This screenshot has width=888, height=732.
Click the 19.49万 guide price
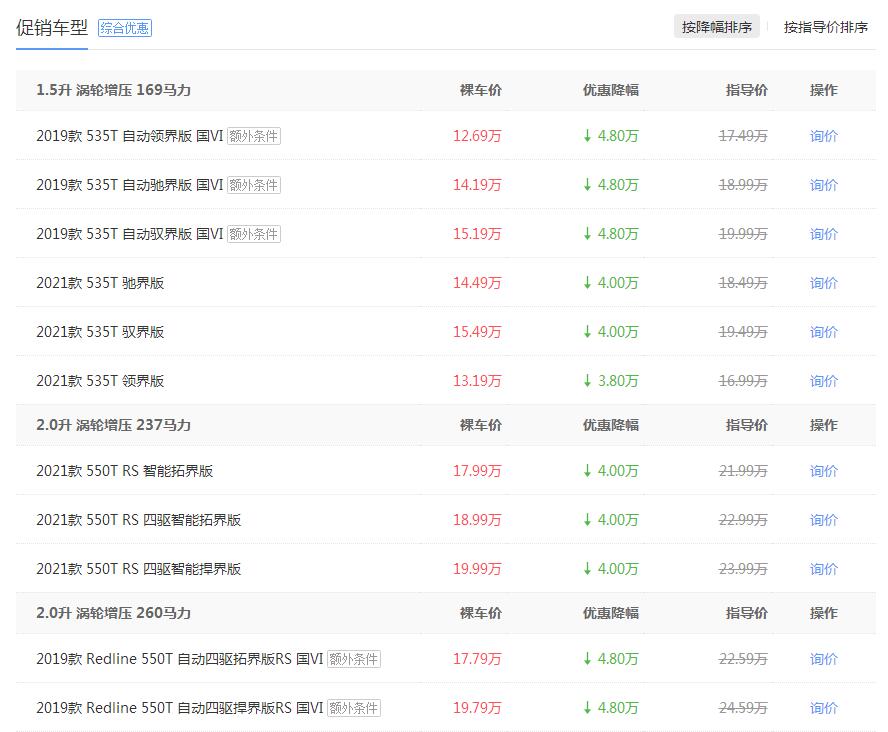click(x=743, y=332)
